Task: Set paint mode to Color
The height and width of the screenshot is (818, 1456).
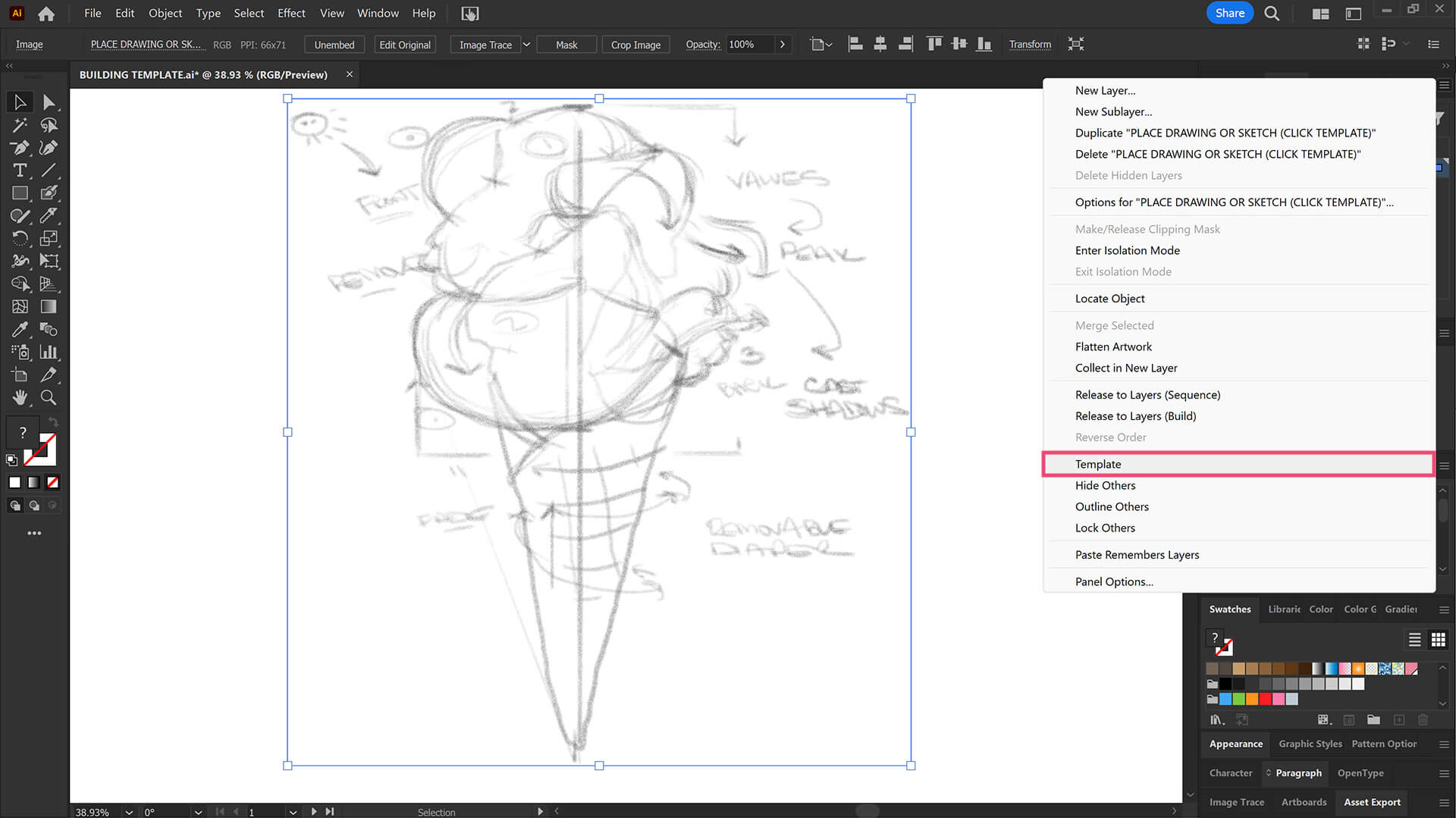Action: click(14, 482)
